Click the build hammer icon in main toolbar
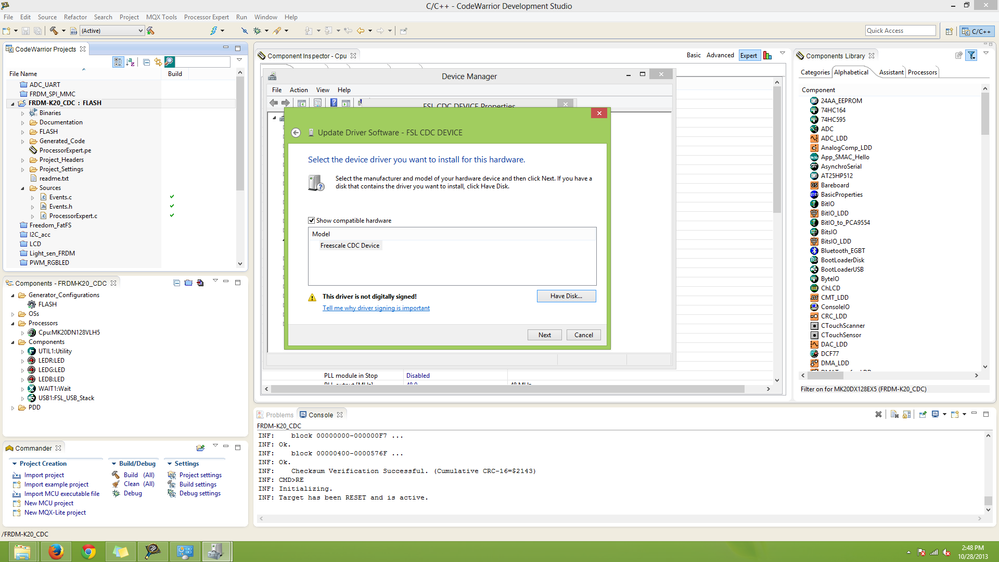The image size is (999, 562). point(54,31)
